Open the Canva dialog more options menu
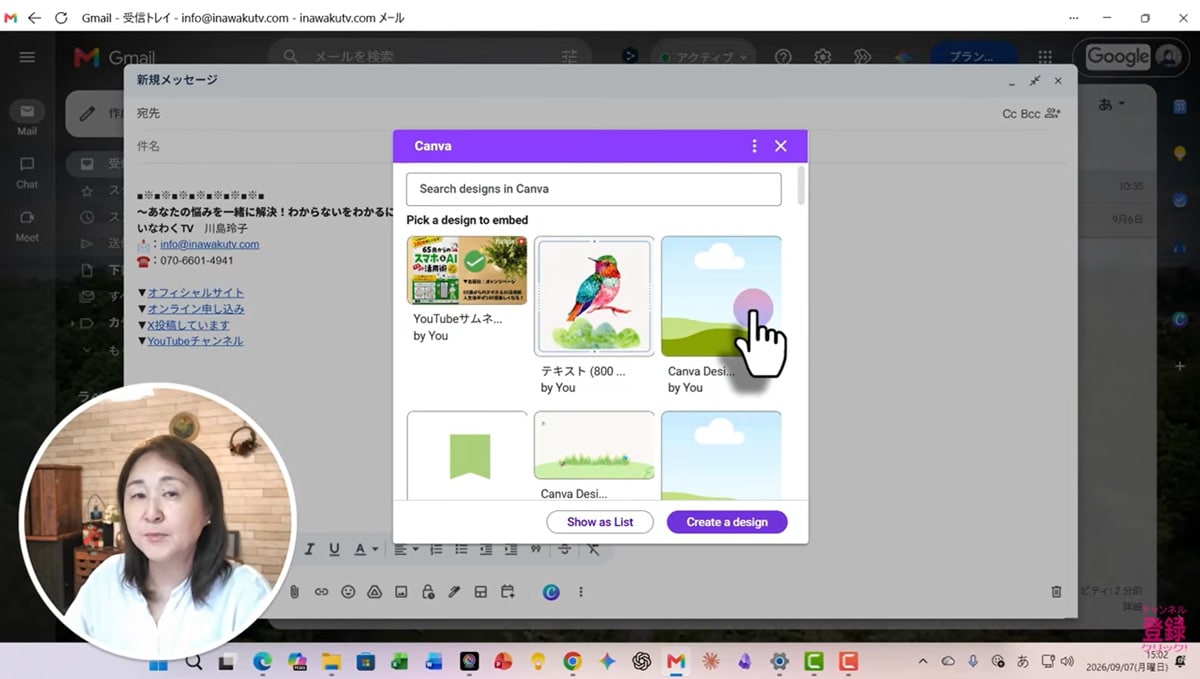 (x=754, y=146)
